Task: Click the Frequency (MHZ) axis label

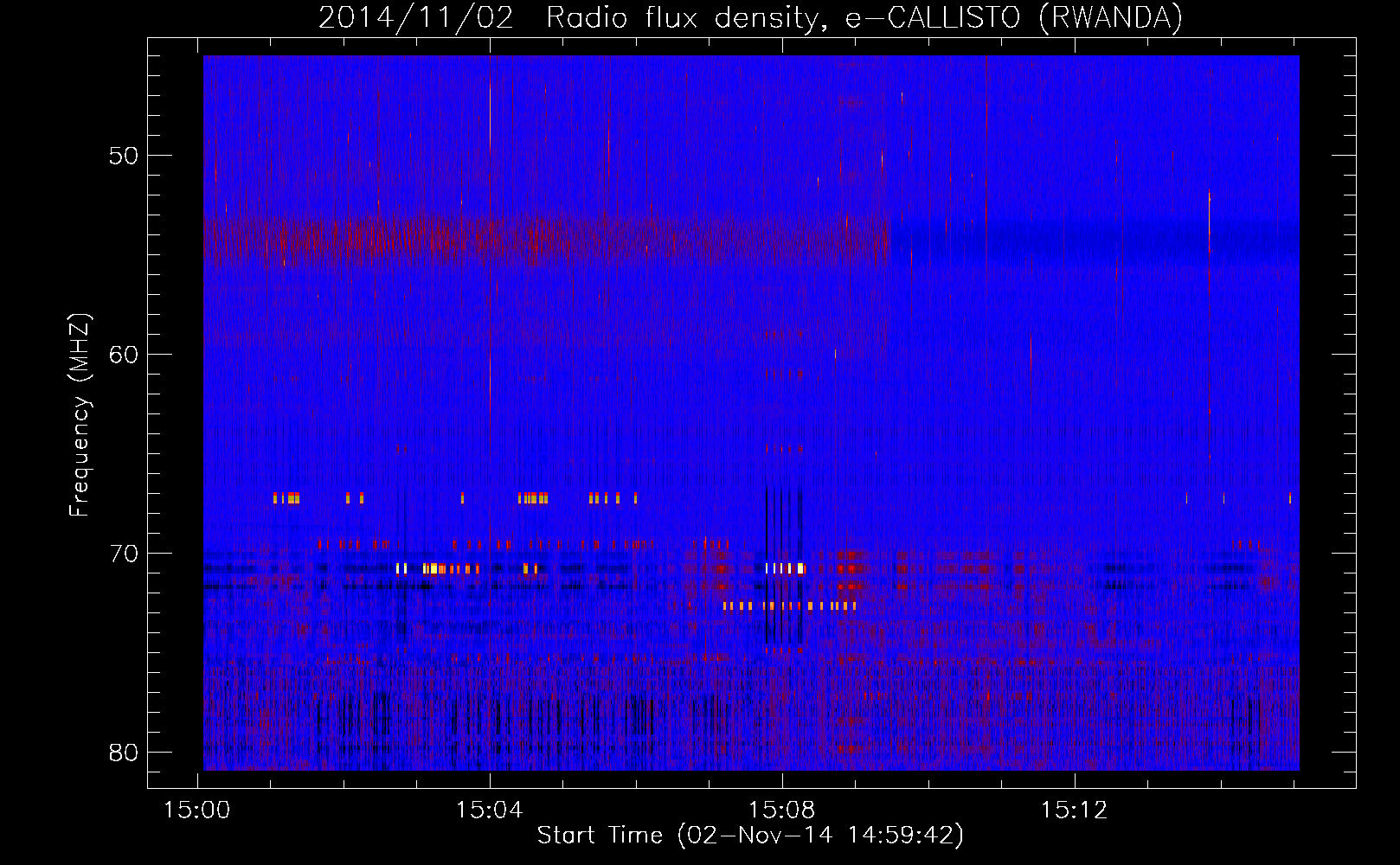Action: click(x=80, y=415)
